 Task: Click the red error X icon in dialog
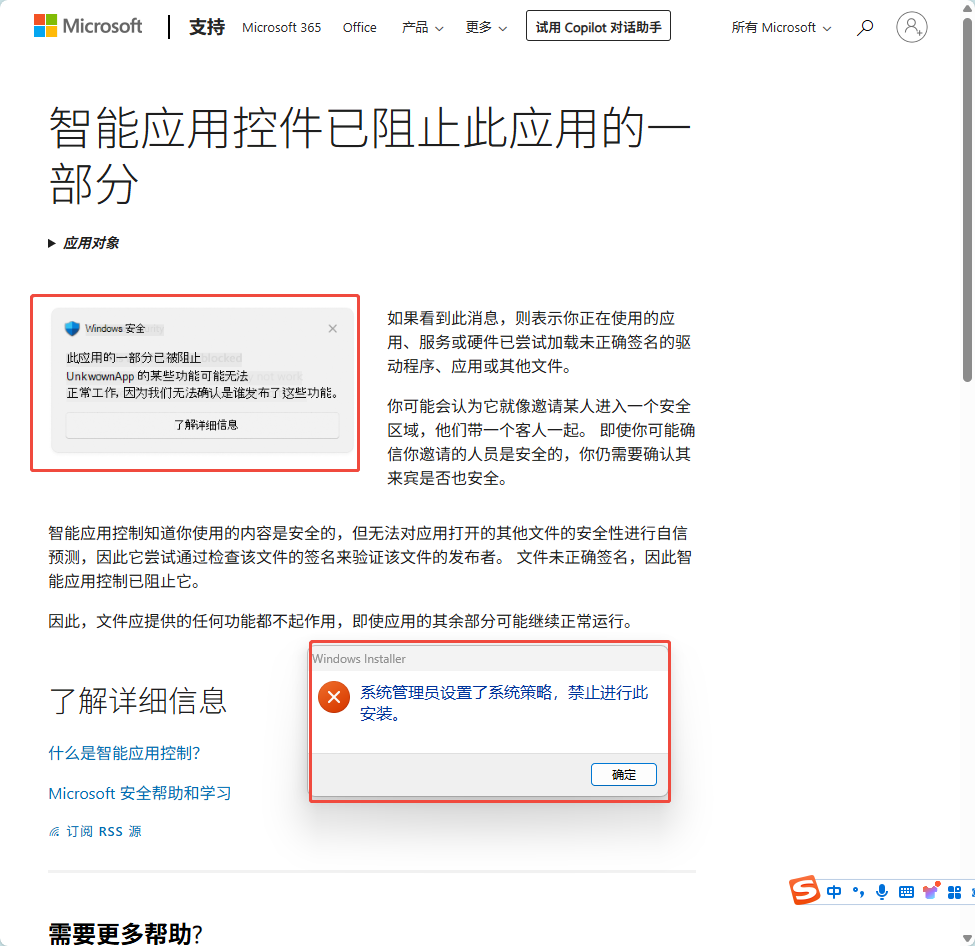[334, 697]
